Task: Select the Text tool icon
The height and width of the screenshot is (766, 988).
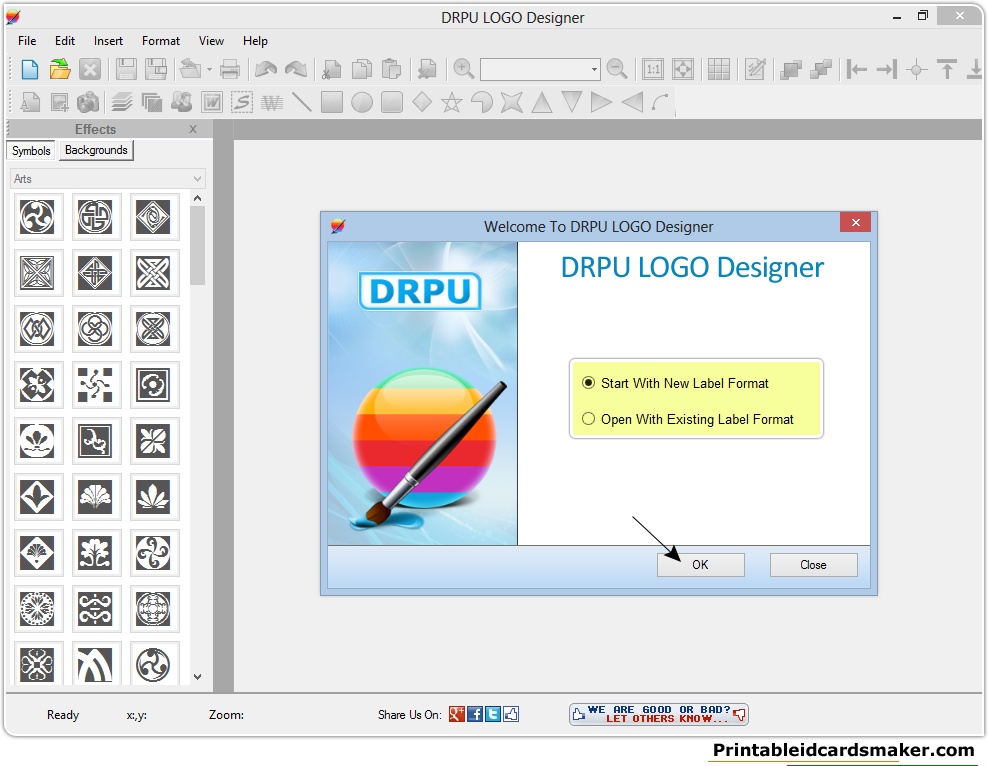Action: pos(30,102)
